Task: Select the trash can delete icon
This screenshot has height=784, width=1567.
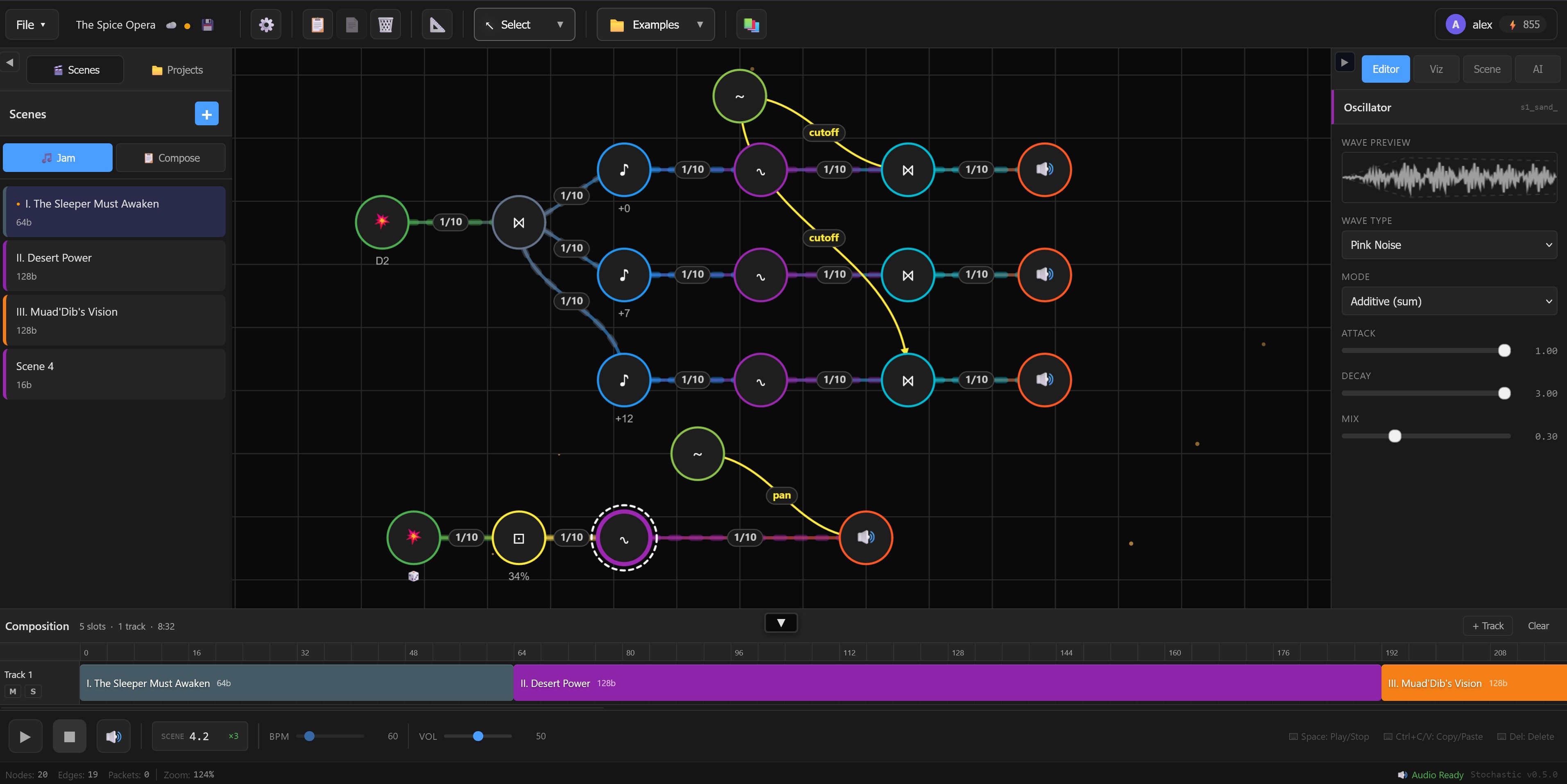Action: pos(385,24)
